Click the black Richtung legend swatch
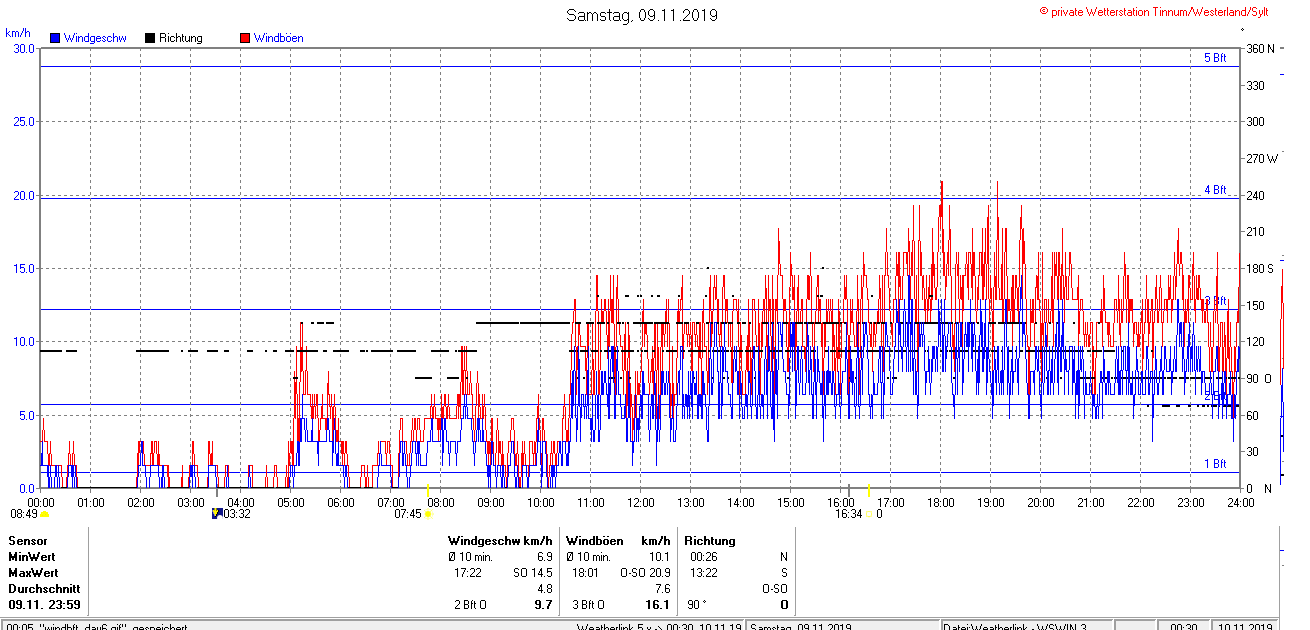This screenshot has width=1310, height=630. pyautogui.click(x=150, y=38)
